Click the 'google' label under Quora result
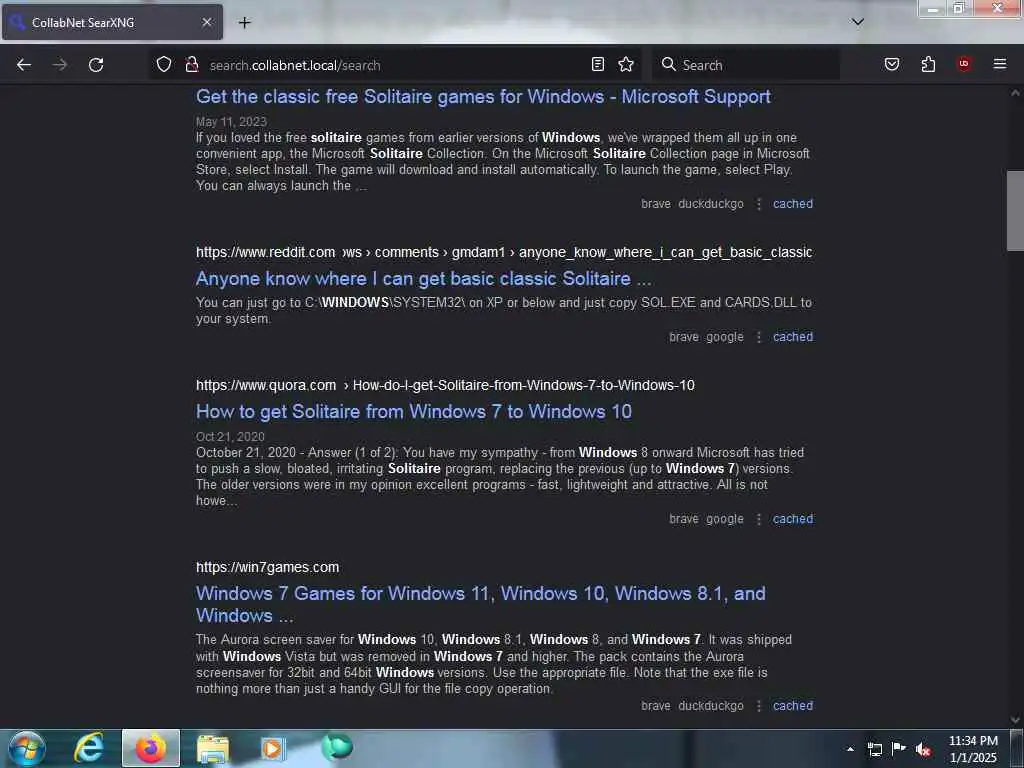 [725, 519]
